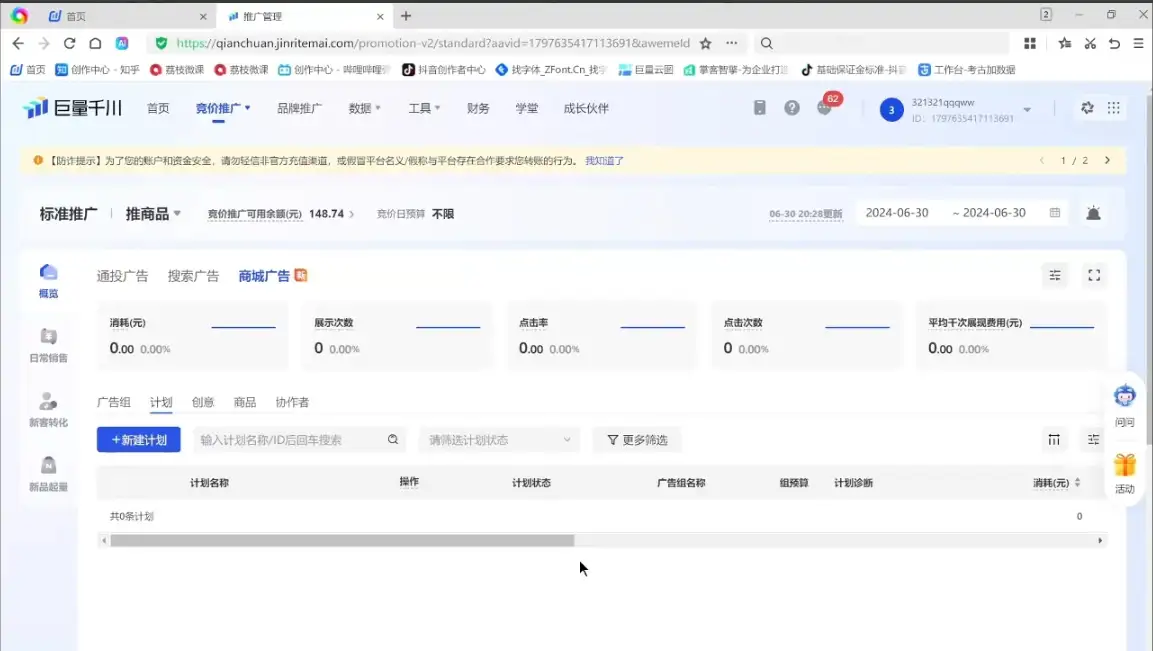Select 财务 from the top menu
1153x651 pixels.
(x=477, y=108)
